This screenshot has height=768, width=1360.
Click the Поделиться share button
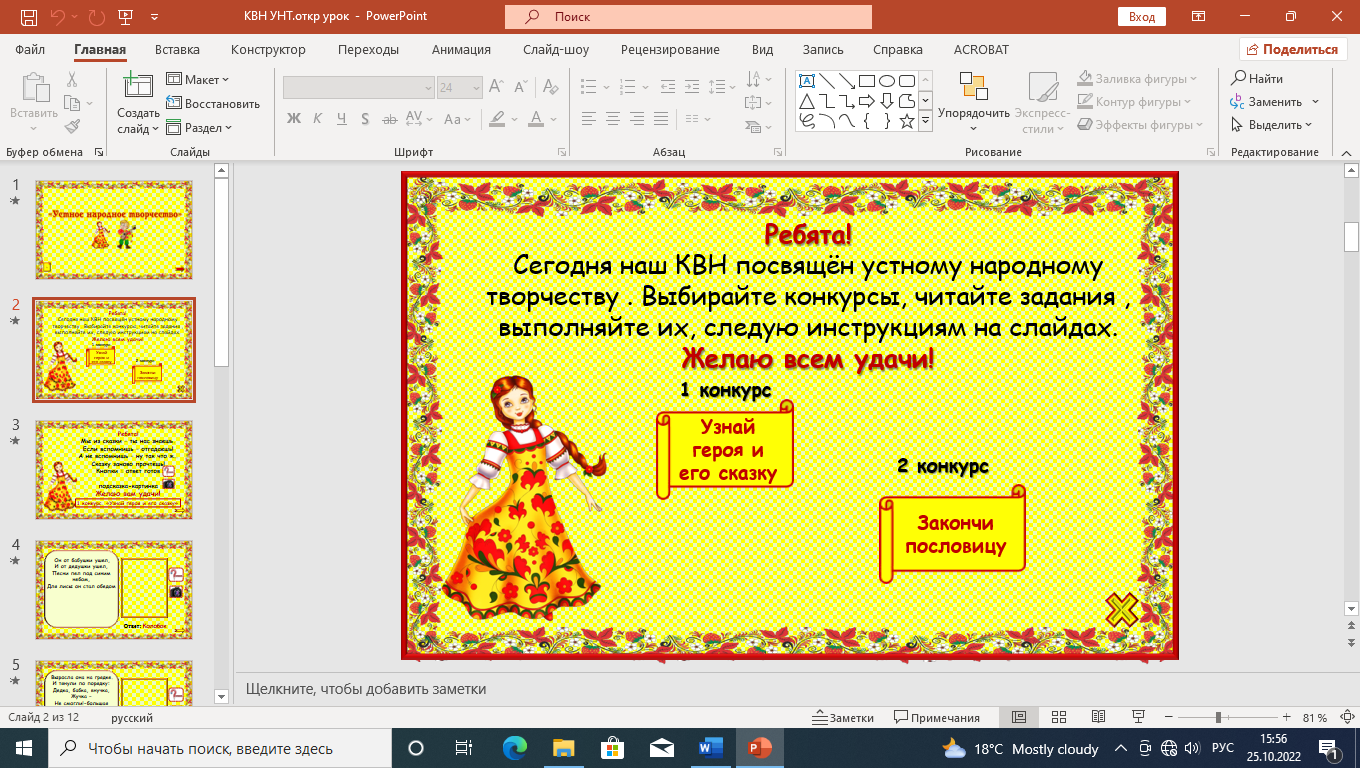[x=1292, y=49]
